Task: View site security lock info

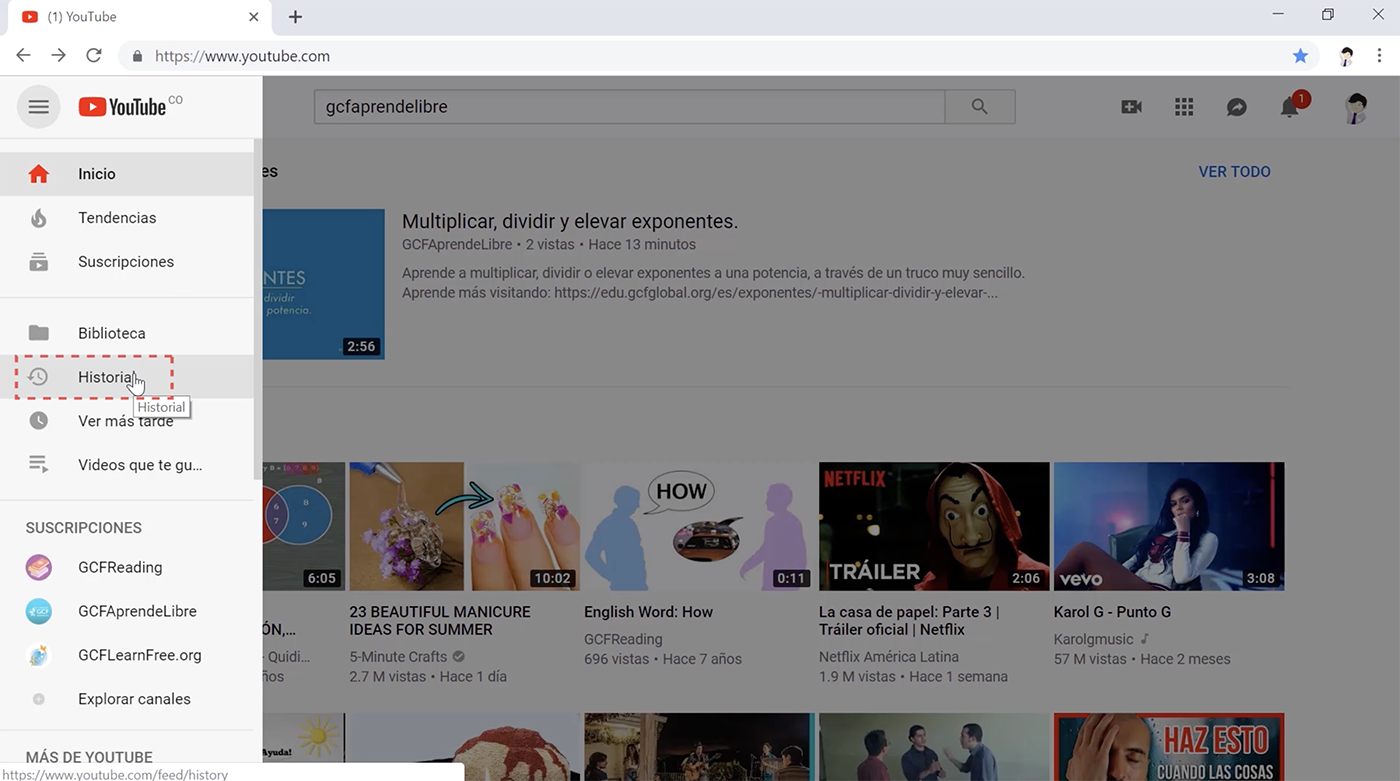Action: pyautogui.click(x=137, y=56)
